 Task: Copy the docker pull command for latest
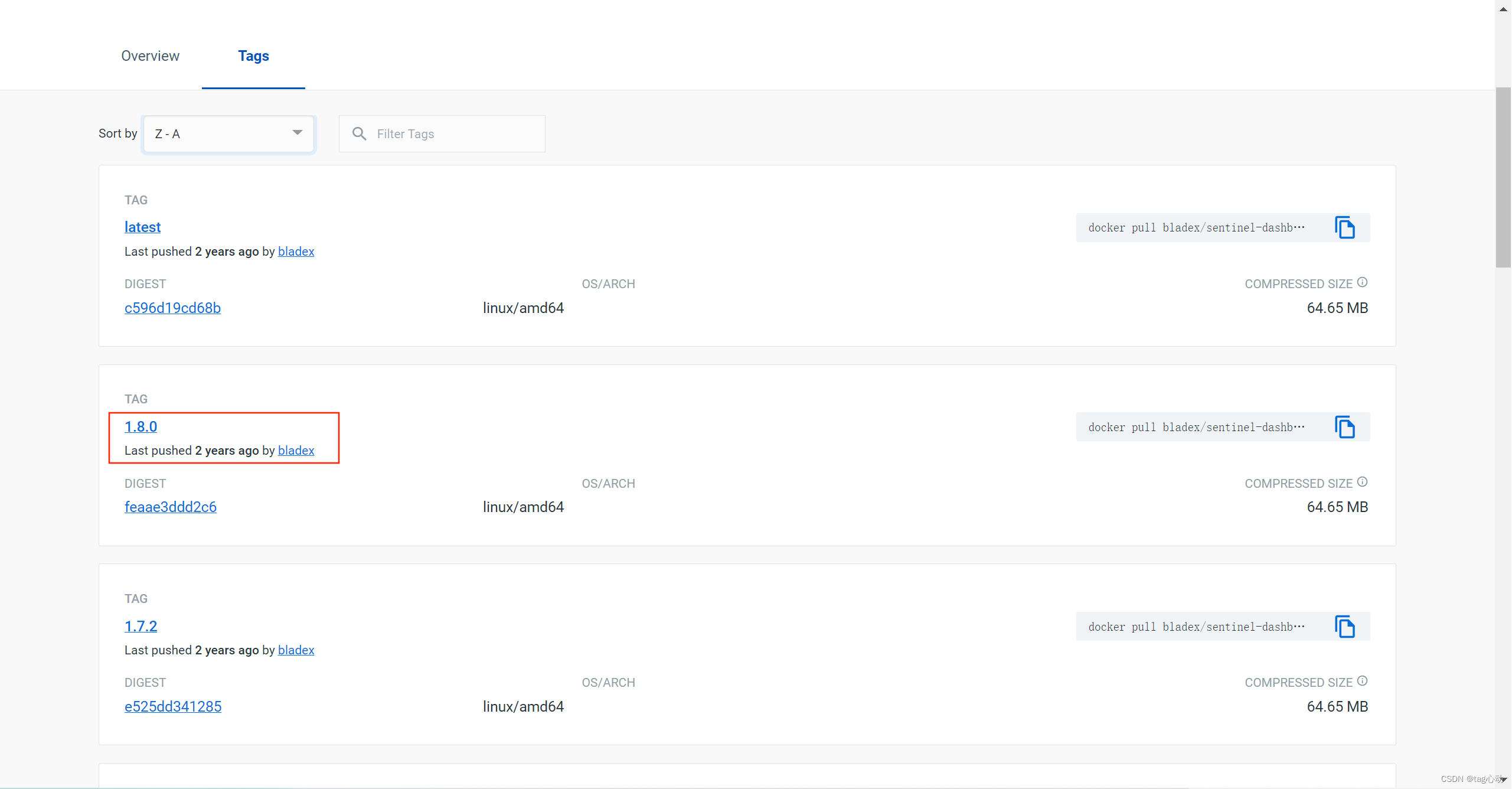[1346, 227]
